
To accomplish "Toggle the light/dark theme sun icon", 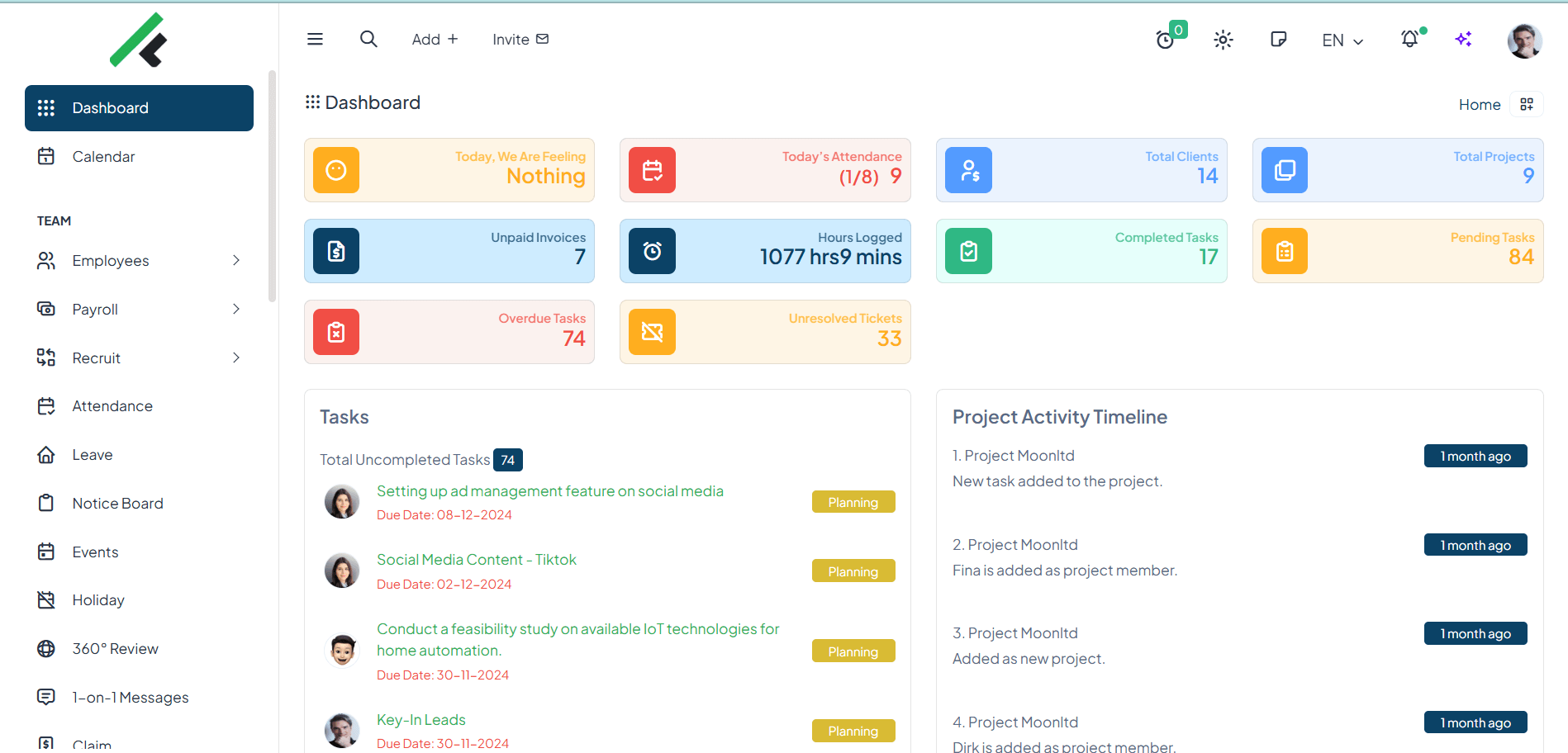I will coord(1223,40).
